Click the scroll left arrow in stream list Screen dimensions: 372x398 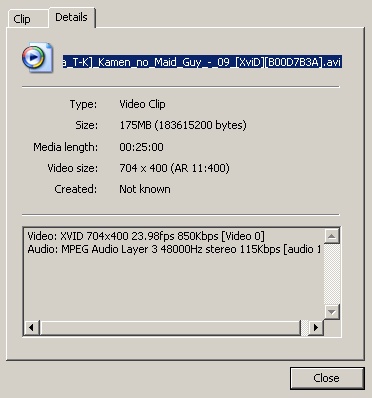[x=32, y=328]
